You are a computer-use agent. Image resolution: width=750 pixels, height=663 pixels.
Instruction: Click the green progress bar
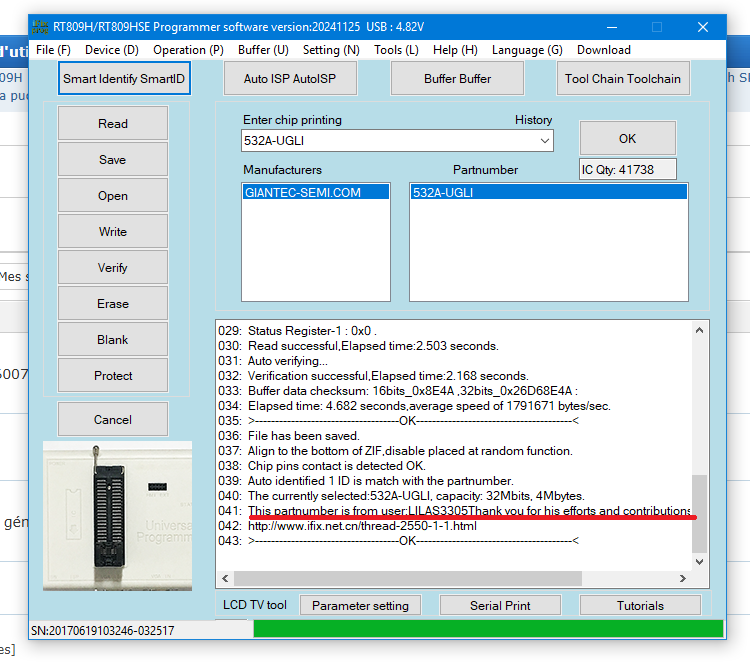click(487, 629)
